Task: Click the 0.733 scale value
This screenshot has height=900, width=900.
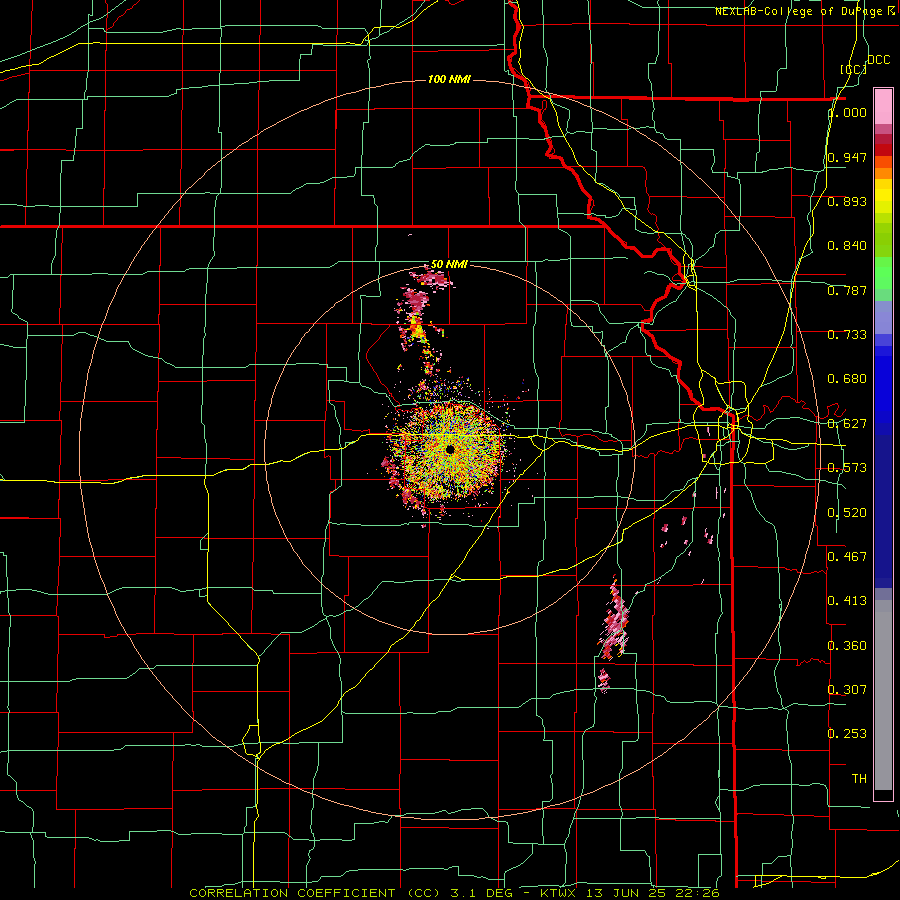Action: pyautogui.click(x=847, y=334)
